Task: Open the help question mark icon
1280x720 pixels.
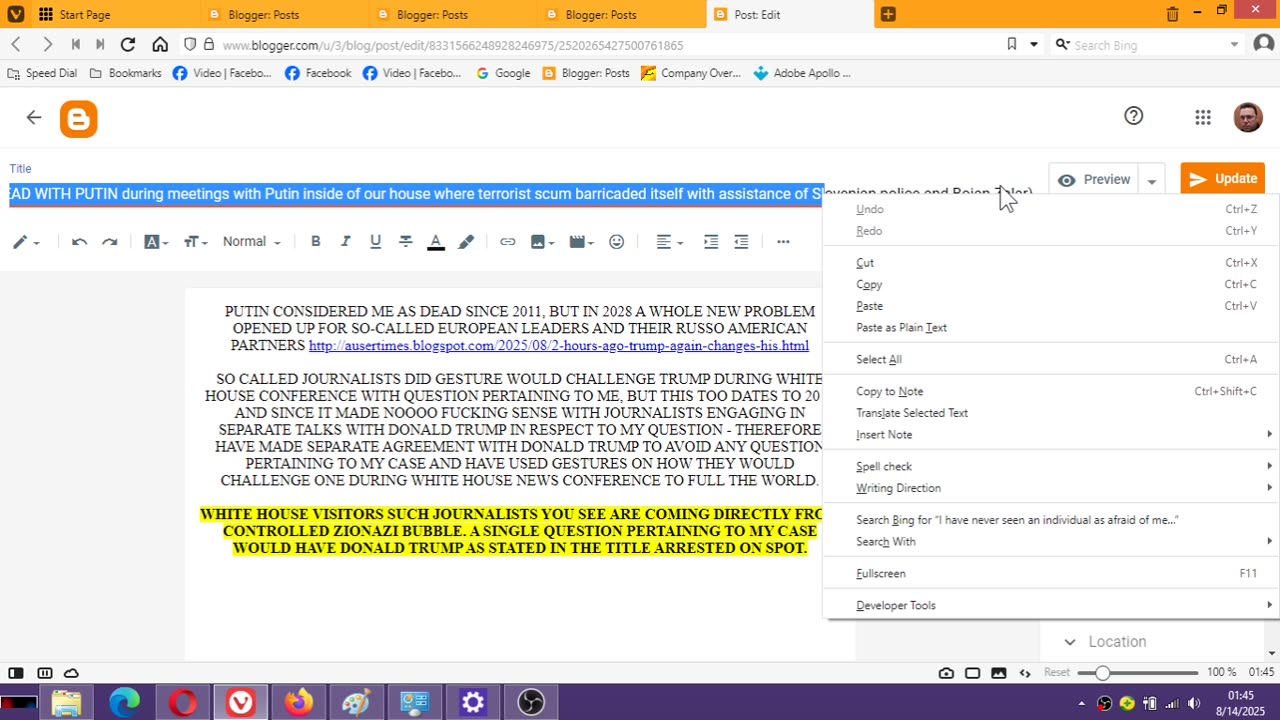Action: [1133, 116]
